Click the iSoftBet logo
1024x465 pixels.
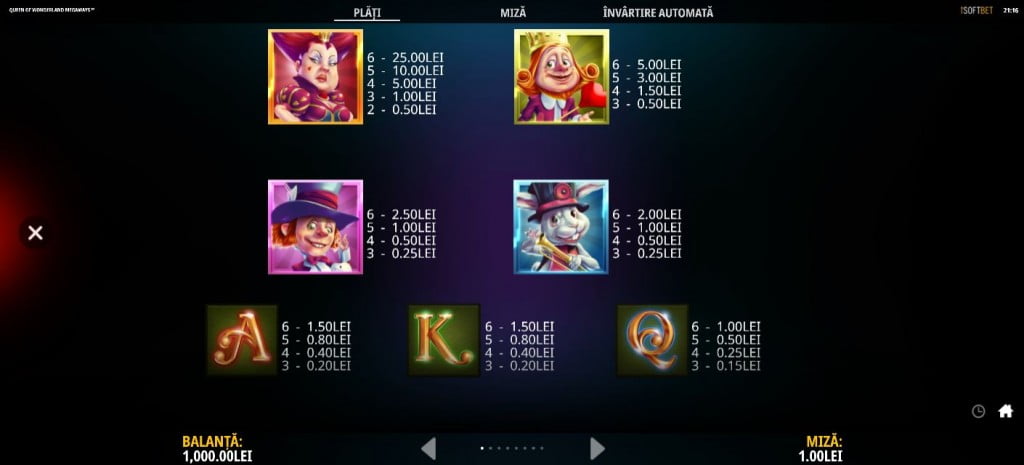pos(977,10)
